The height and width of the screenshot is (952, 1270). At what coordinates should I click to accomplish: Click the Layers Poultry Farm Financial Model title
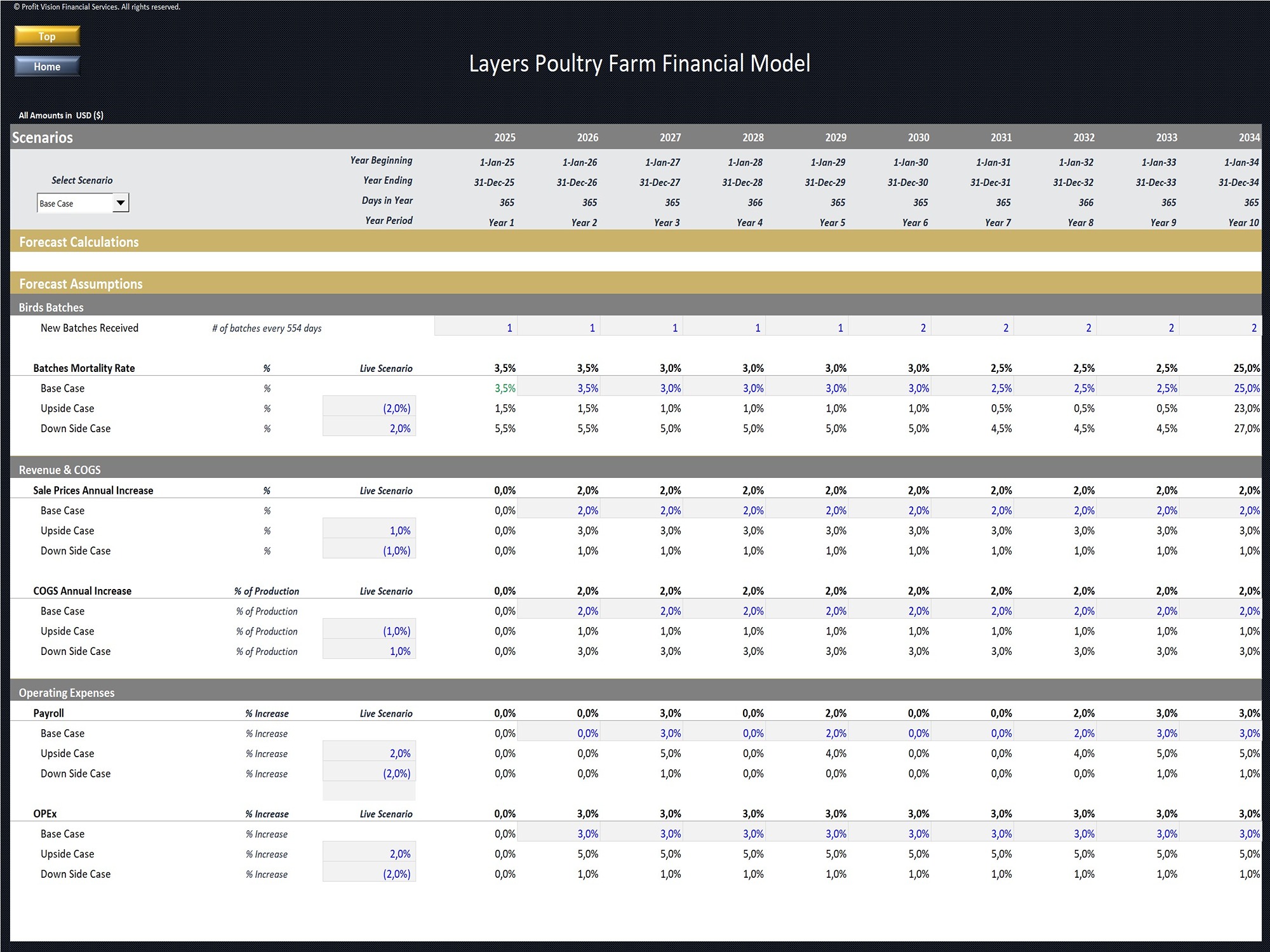point(639,63)
